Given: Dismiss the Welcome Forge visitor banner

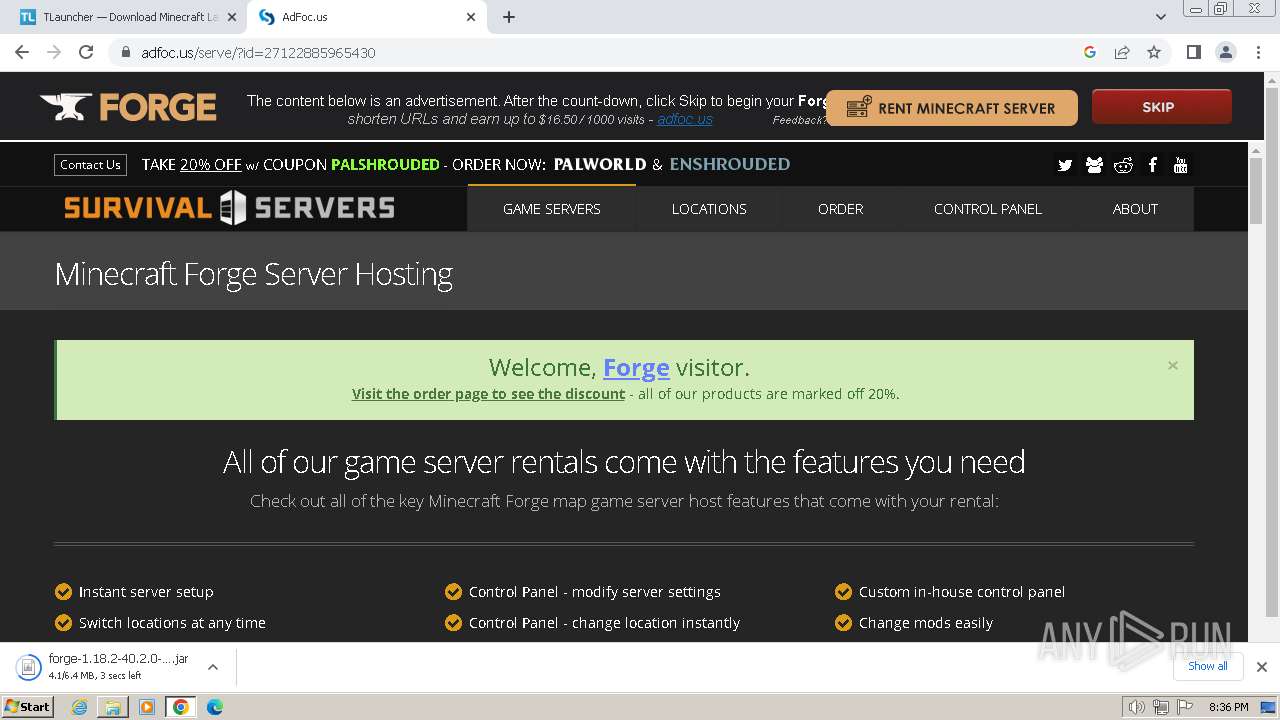Looking at the screenshot, I should [x=1172, y=365].
